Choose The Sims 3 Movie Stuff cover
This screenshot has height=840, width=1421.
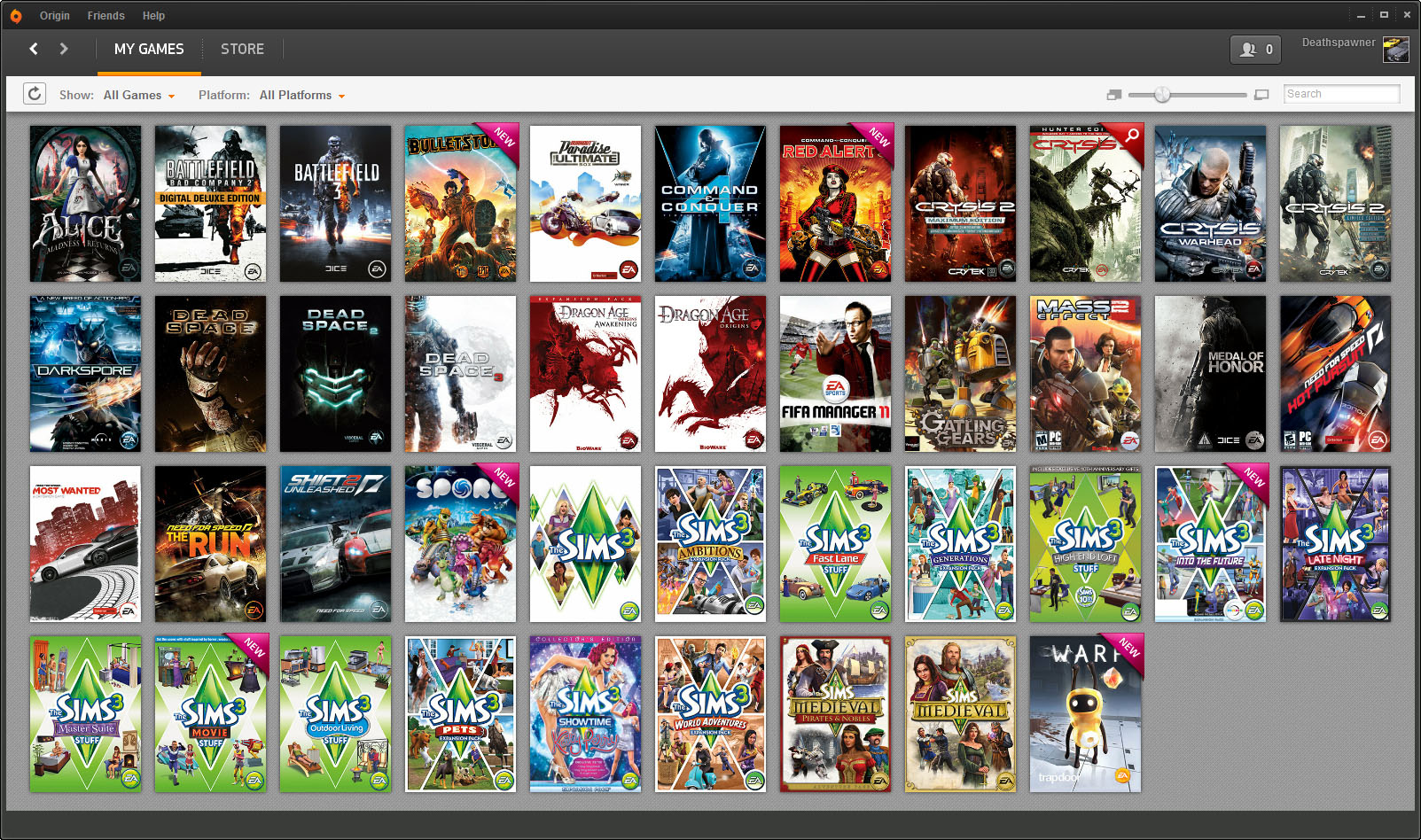(210, 714)
